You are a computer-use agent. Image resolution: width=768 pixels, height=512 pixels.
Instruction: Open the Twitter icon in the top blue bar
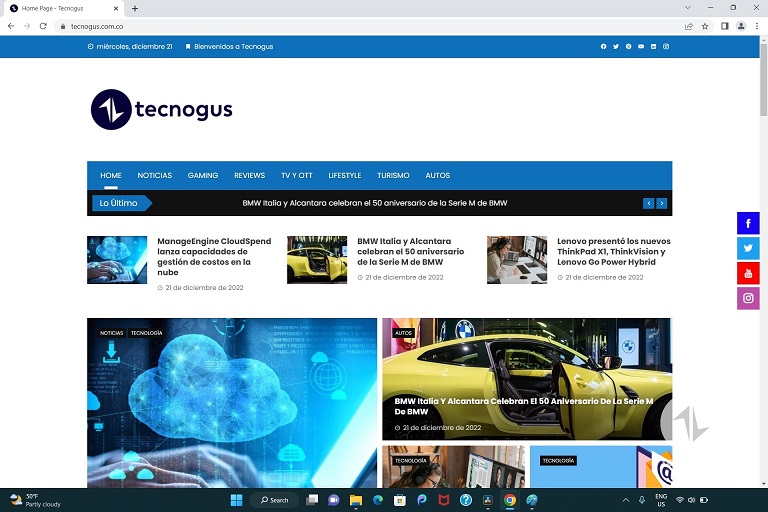click(616, 47)
